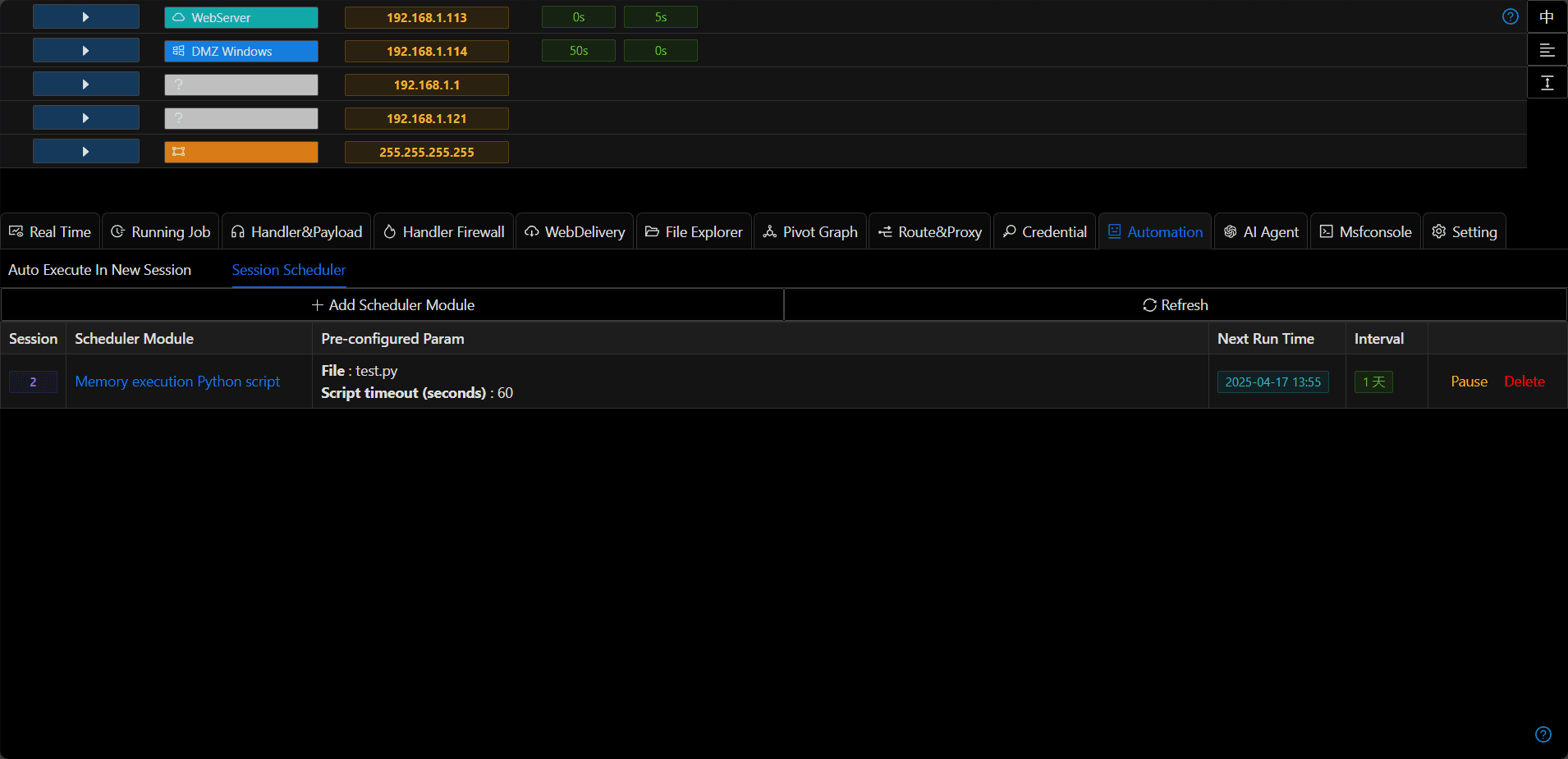Expand the 192.168.1.113 host row
The image size is (1568, 759).
(x=86, y=17)
